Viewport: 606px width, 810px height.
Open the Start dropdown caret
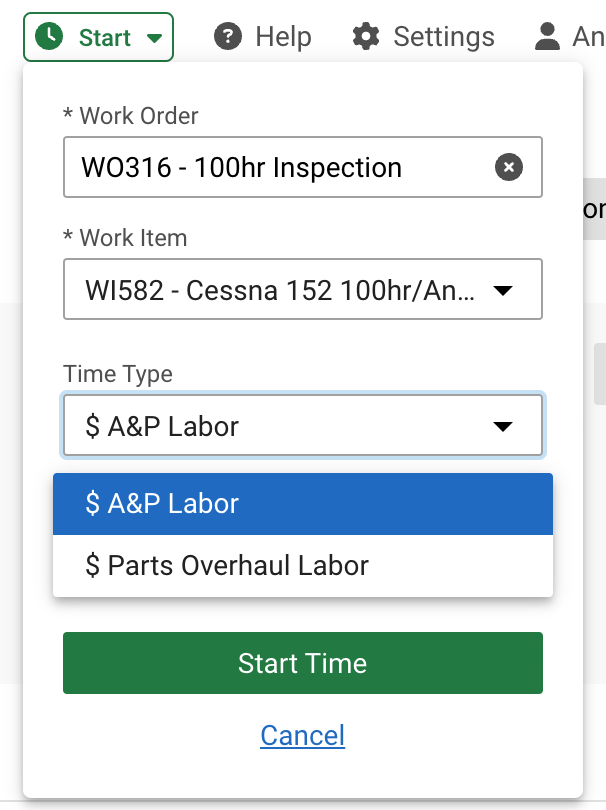(154, 38)
